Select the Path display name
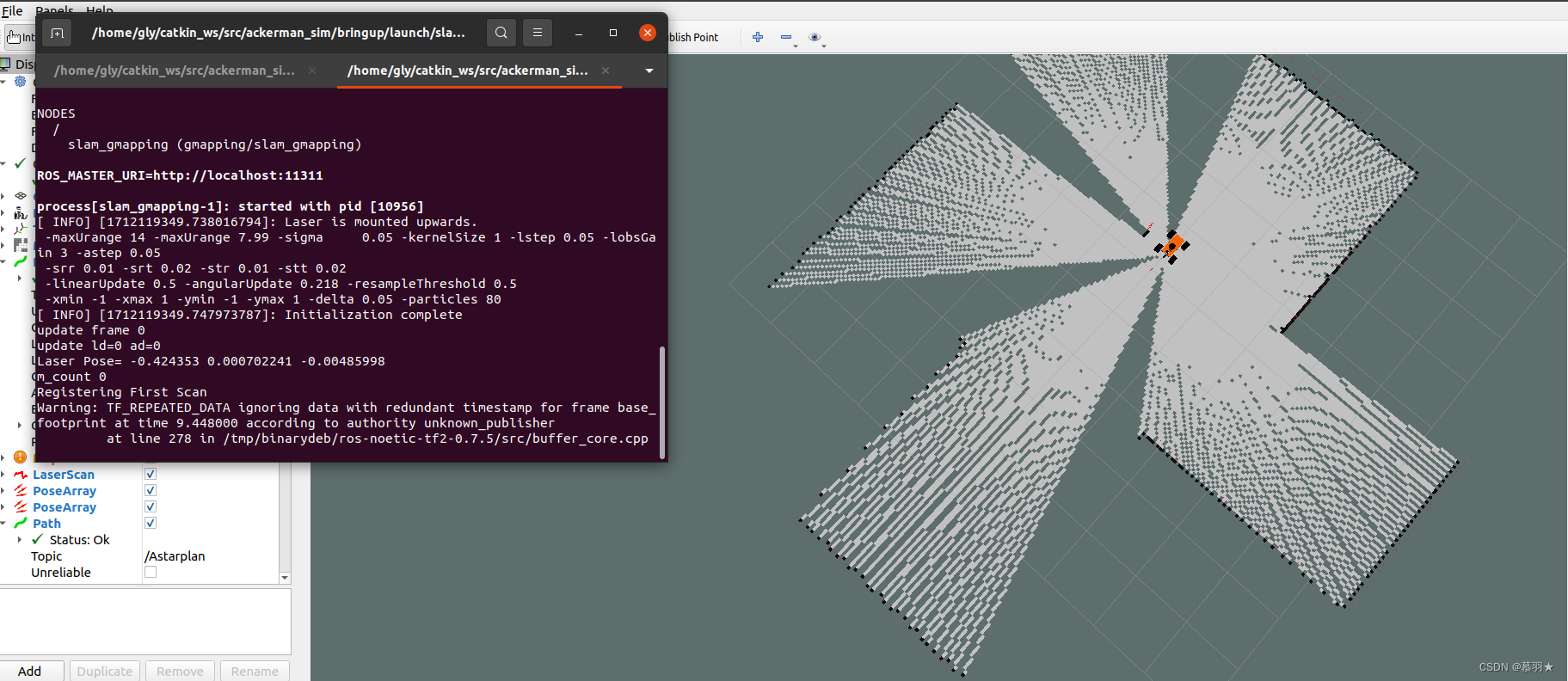Viewport: 1568px width, 681px height. [x=46, y=523]
